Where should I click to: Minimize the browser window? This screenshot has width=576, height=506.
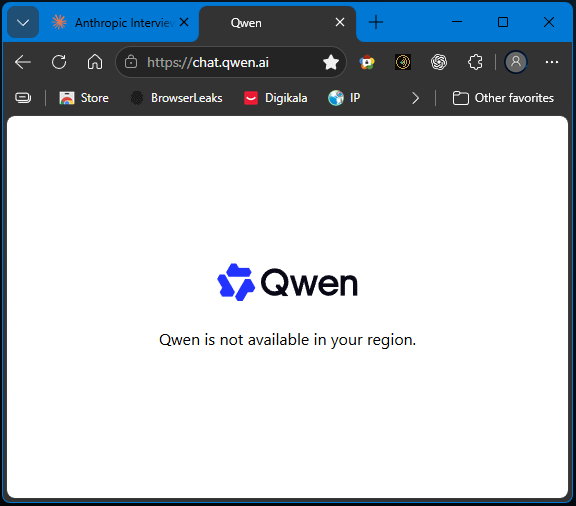pyautogui.click(x=457, y=22)
